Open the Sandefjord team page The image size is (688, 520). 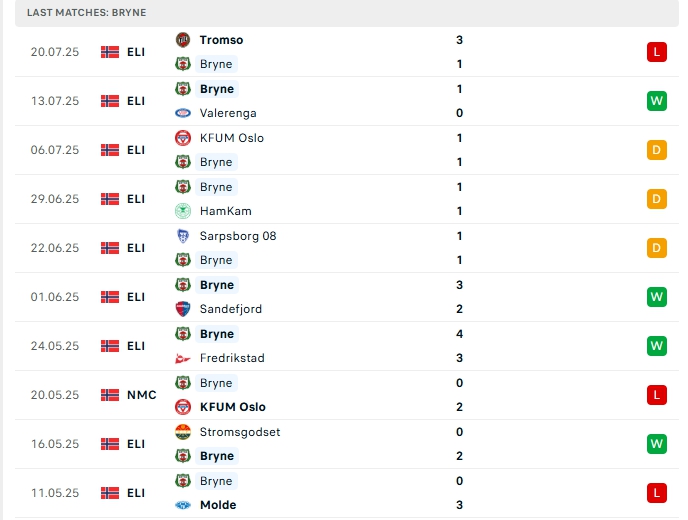click(230, 309)
